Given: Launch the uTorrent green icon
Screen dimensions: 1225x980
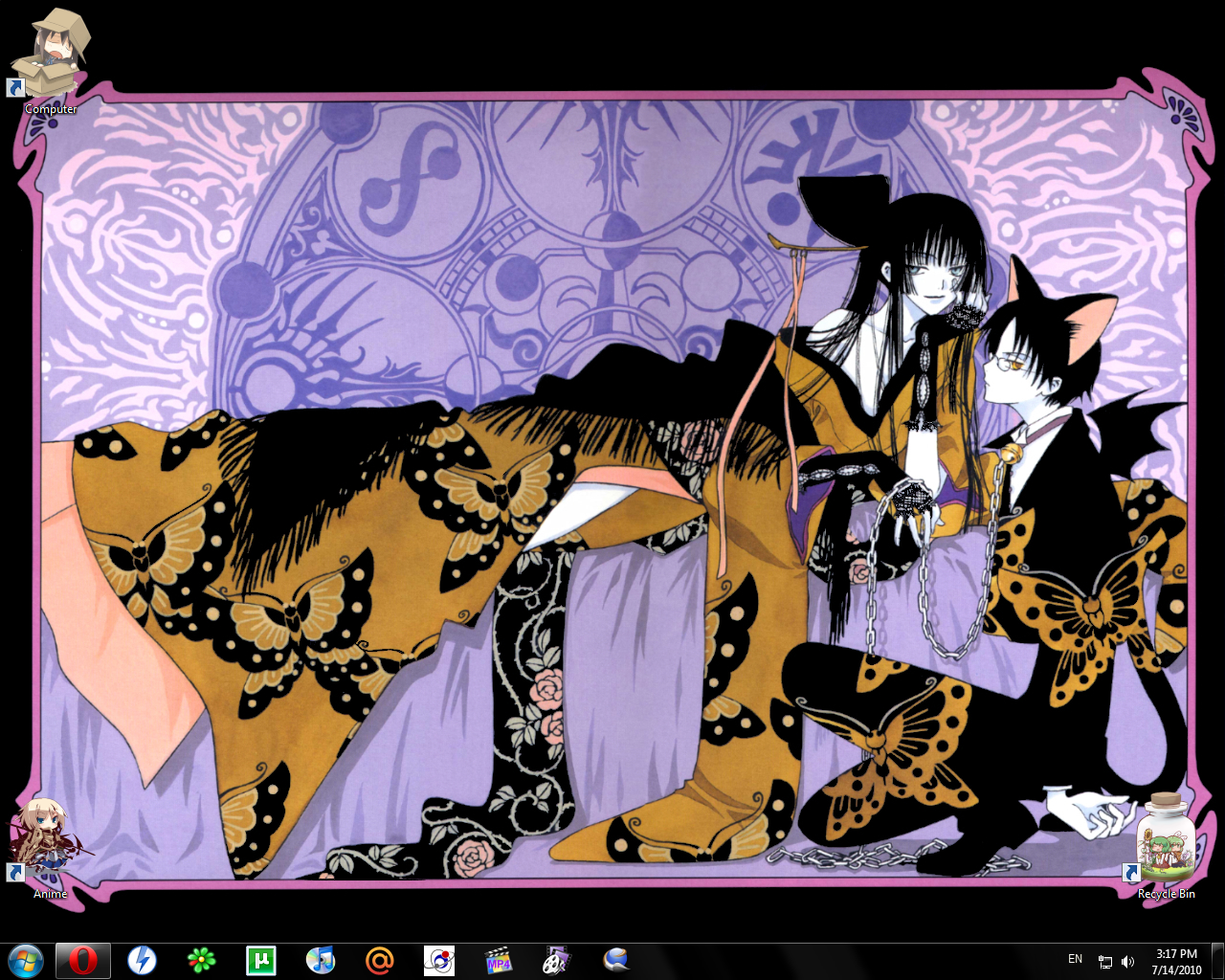Looking at the screenshot, I should 261,960.
